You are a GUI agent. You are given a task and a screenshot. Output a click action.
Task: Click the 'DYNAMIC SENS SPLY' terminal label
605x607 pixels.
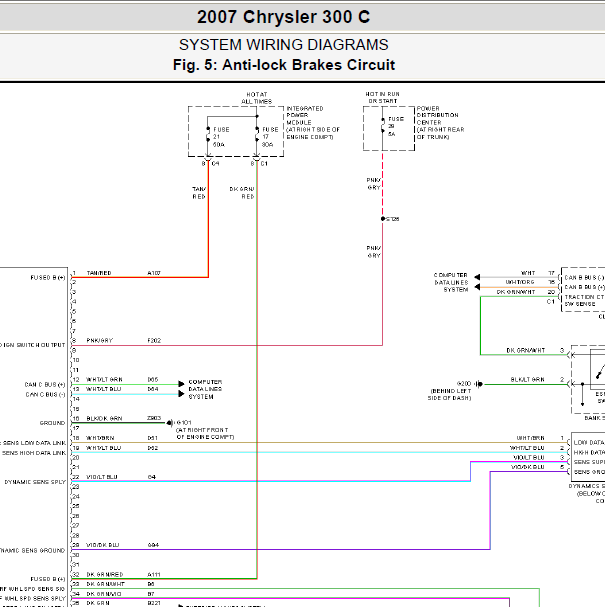[35, 482]
